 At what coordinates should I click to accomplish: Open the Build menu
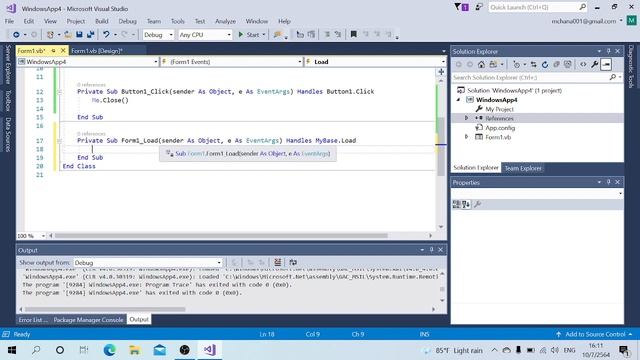[x=102, y=21]
